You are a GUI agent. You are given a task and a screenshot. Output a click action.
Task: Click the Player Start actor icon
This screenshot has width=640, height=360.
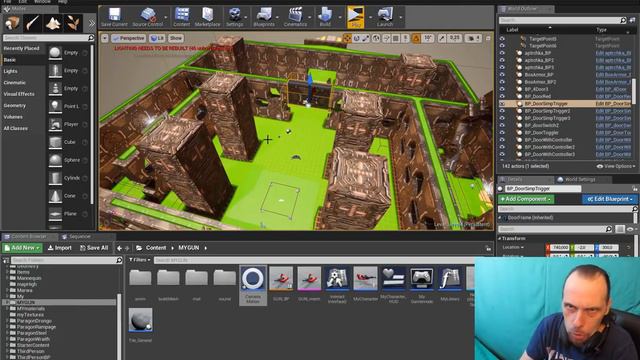(x=55, y=124)
